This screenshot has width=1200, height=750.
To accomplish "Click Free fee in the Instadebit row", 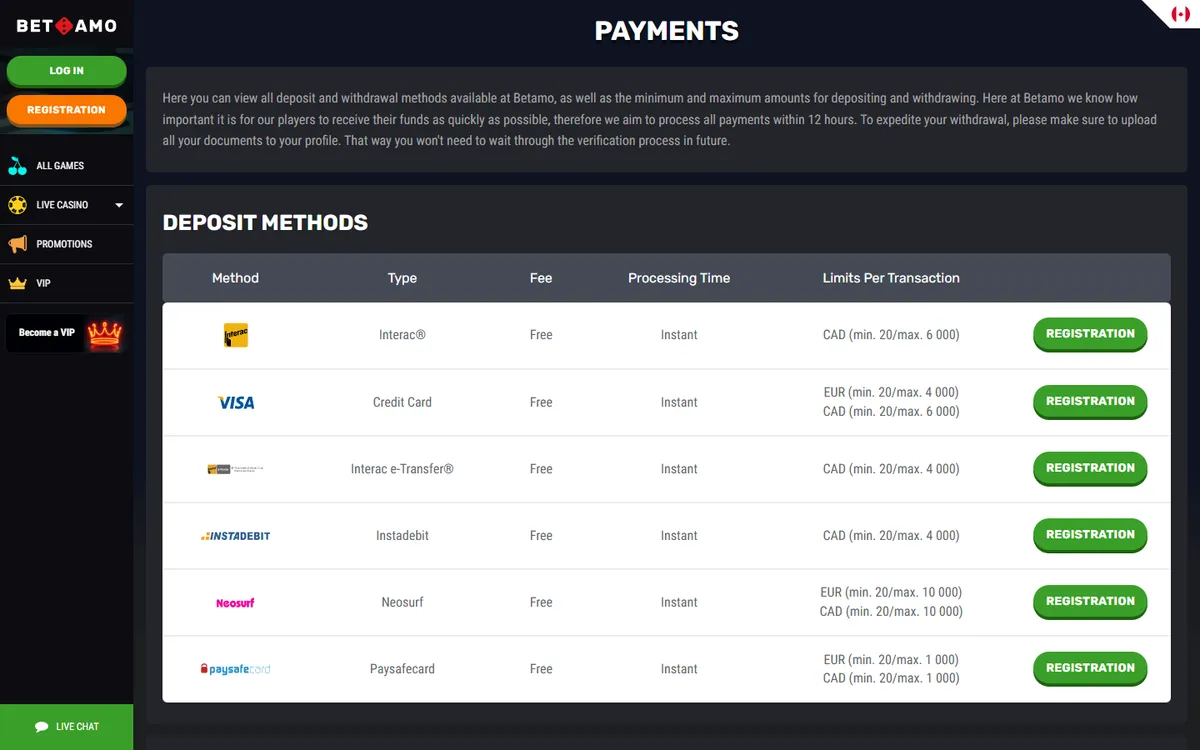I will pos(541,536).
